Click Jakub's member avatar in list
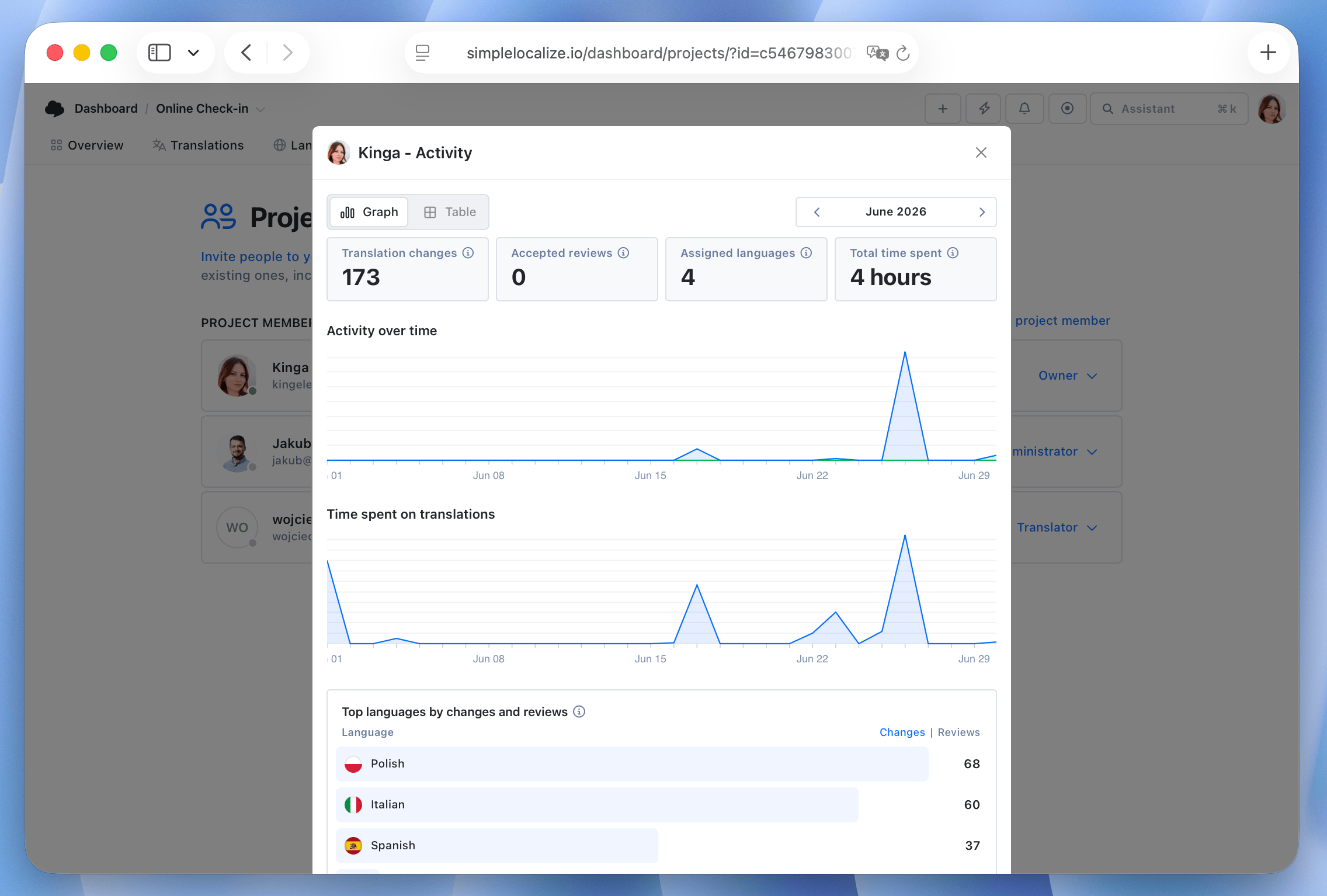 point(237,452)
